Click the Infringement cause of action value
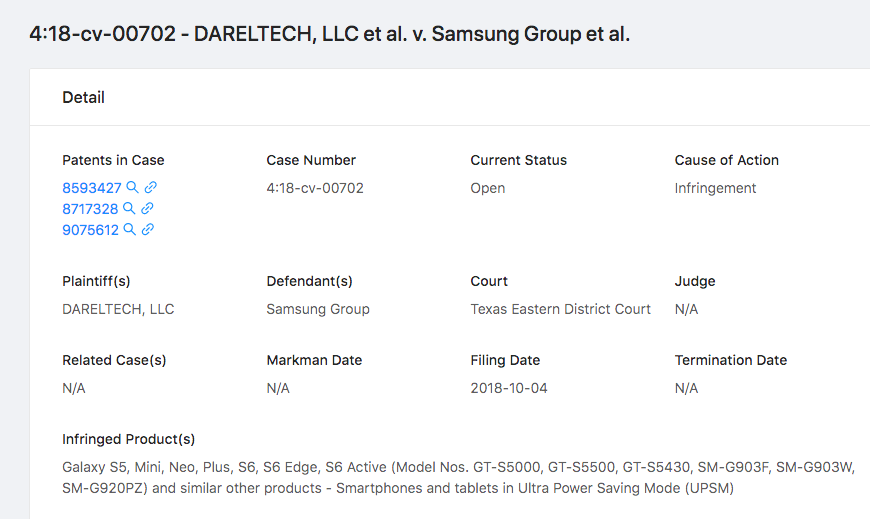Image resolution: width=870 pixels, height=519 pixels. pos(715,188)
